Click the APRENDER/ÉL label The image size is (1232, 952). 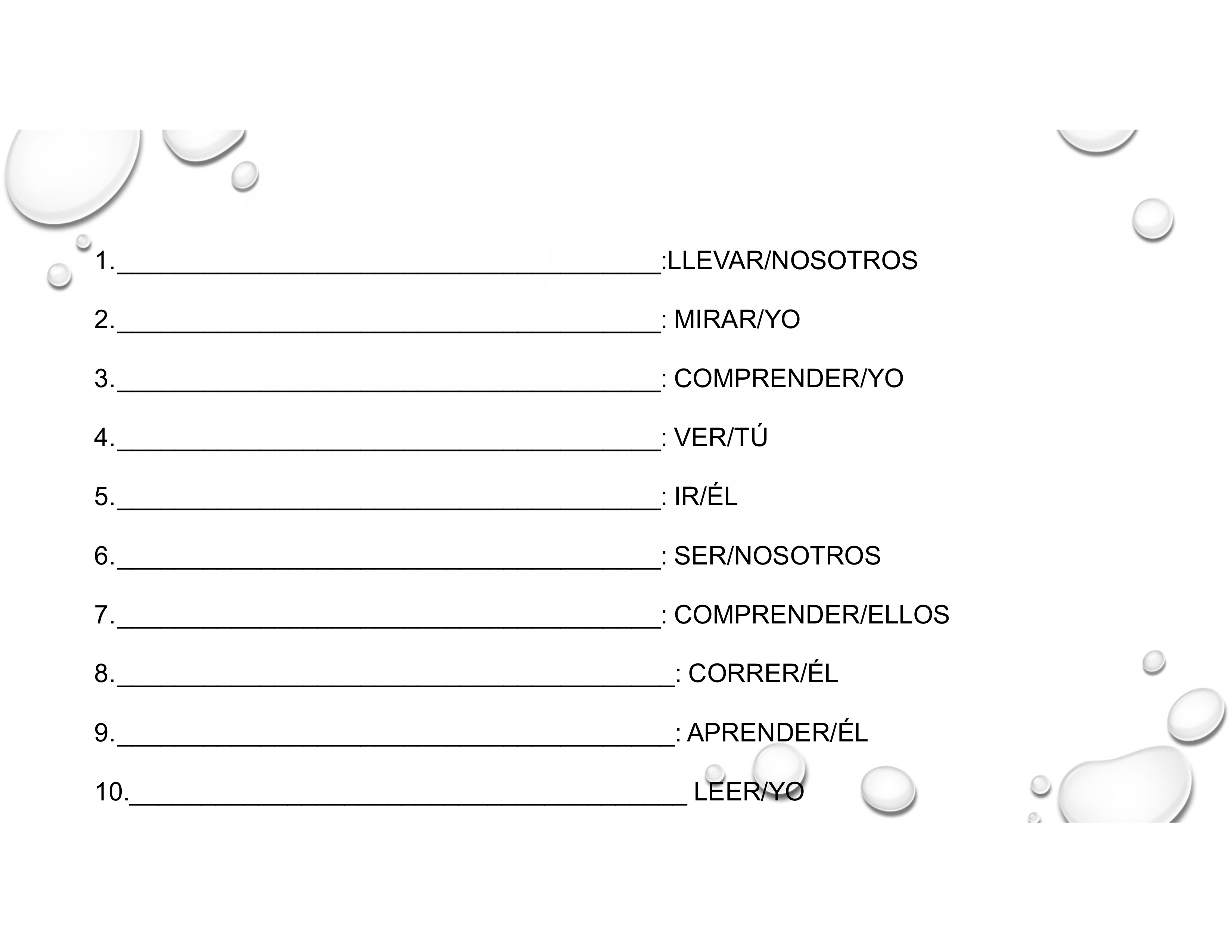coord(777,732)
